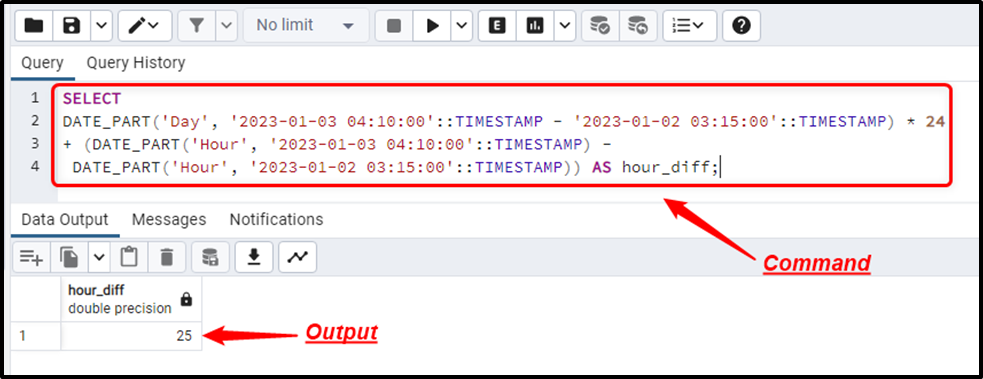
Task: Open the No limit rows dropdown
Action: click(305, 26)
